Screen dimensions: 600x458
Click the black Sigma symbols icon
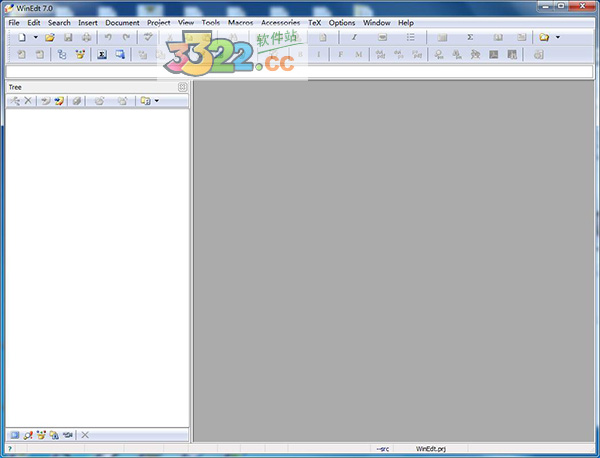(102, 55)
